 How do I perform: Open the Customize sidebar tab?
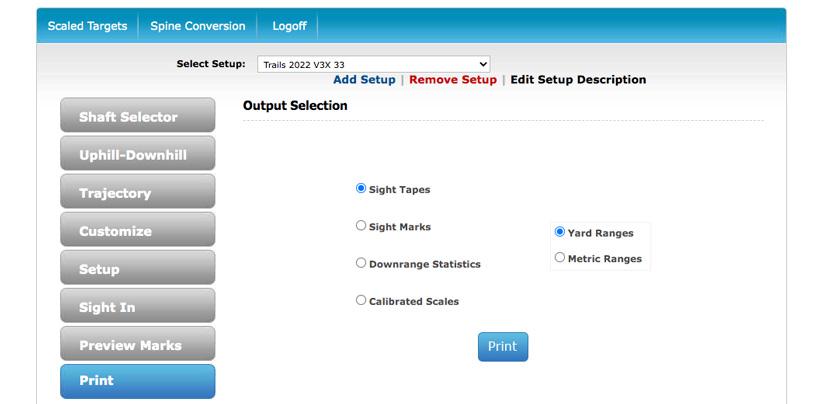click(x=137, y=230)
